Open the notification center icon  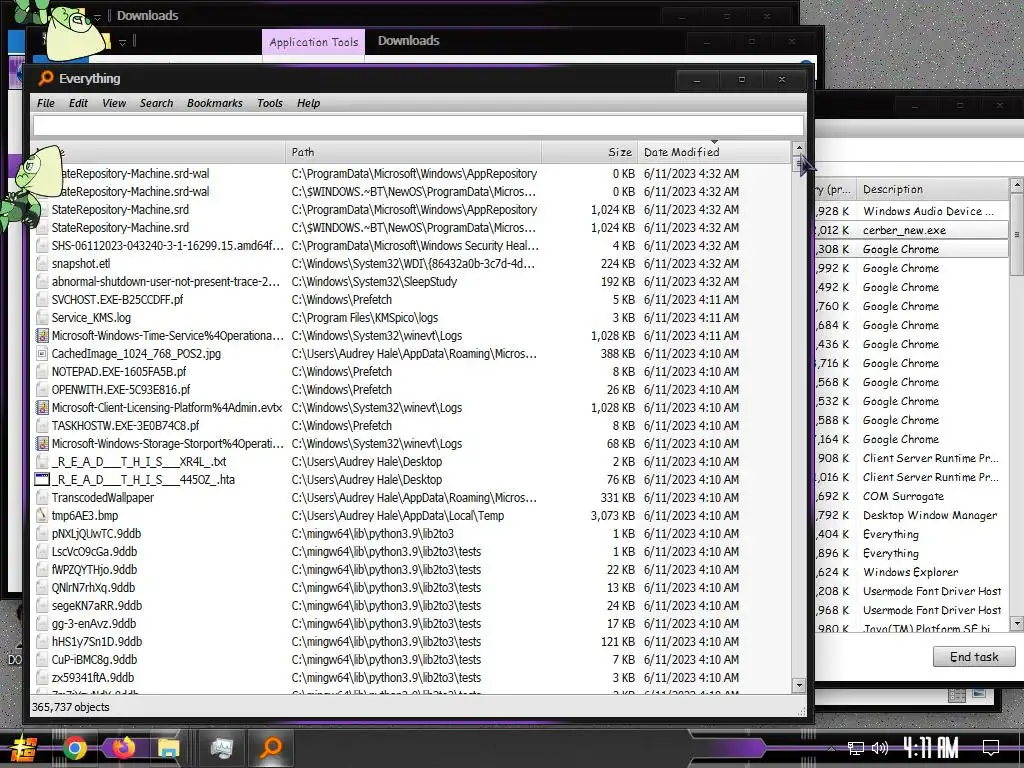(x=991, y=748)
